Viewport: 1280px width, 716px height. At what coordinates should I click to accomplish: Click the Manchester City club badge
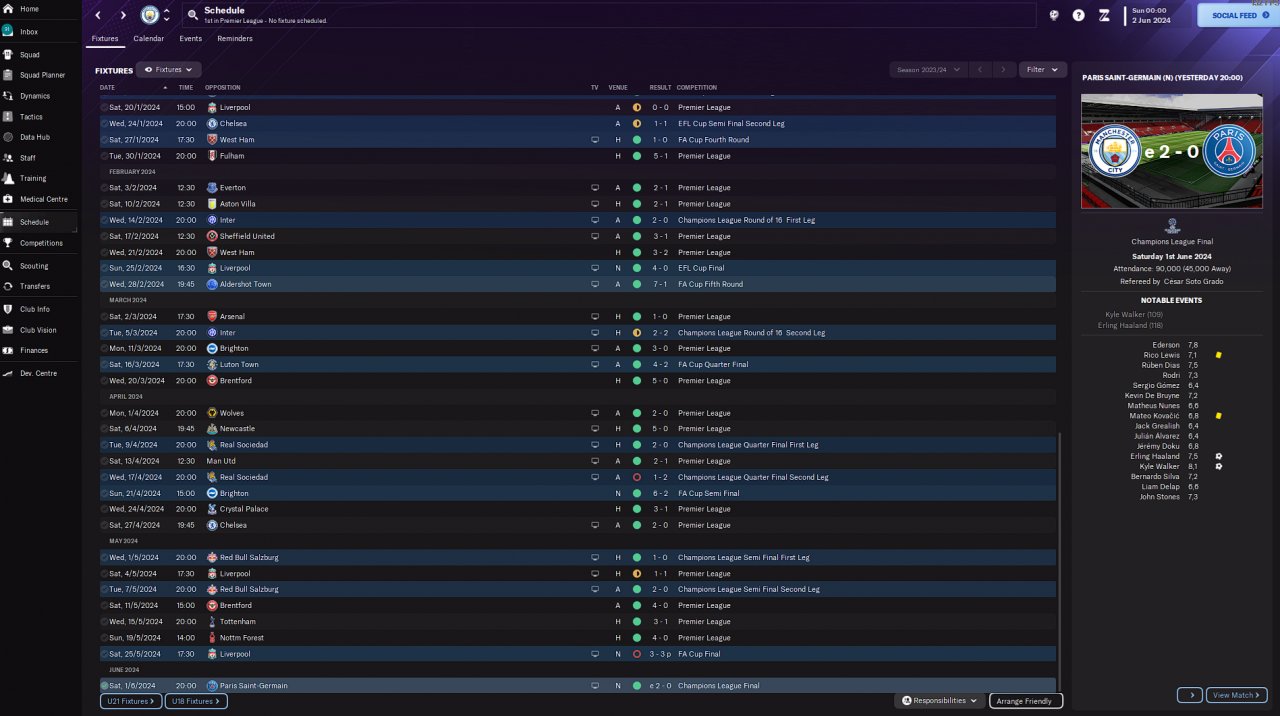point(149,15)
